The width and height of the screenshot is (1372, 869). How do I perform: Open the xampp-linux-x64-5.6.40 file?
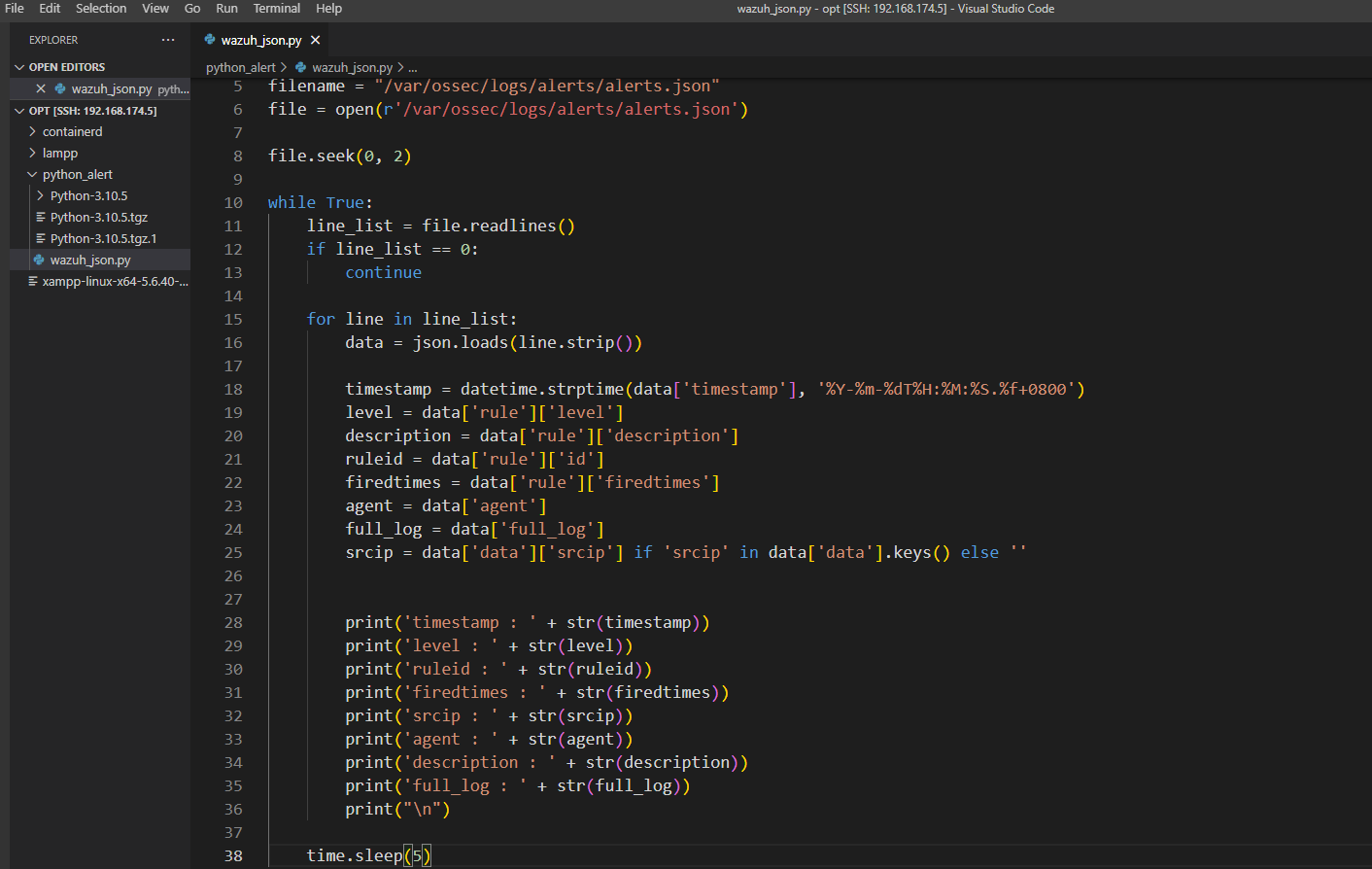coord(115,281)
